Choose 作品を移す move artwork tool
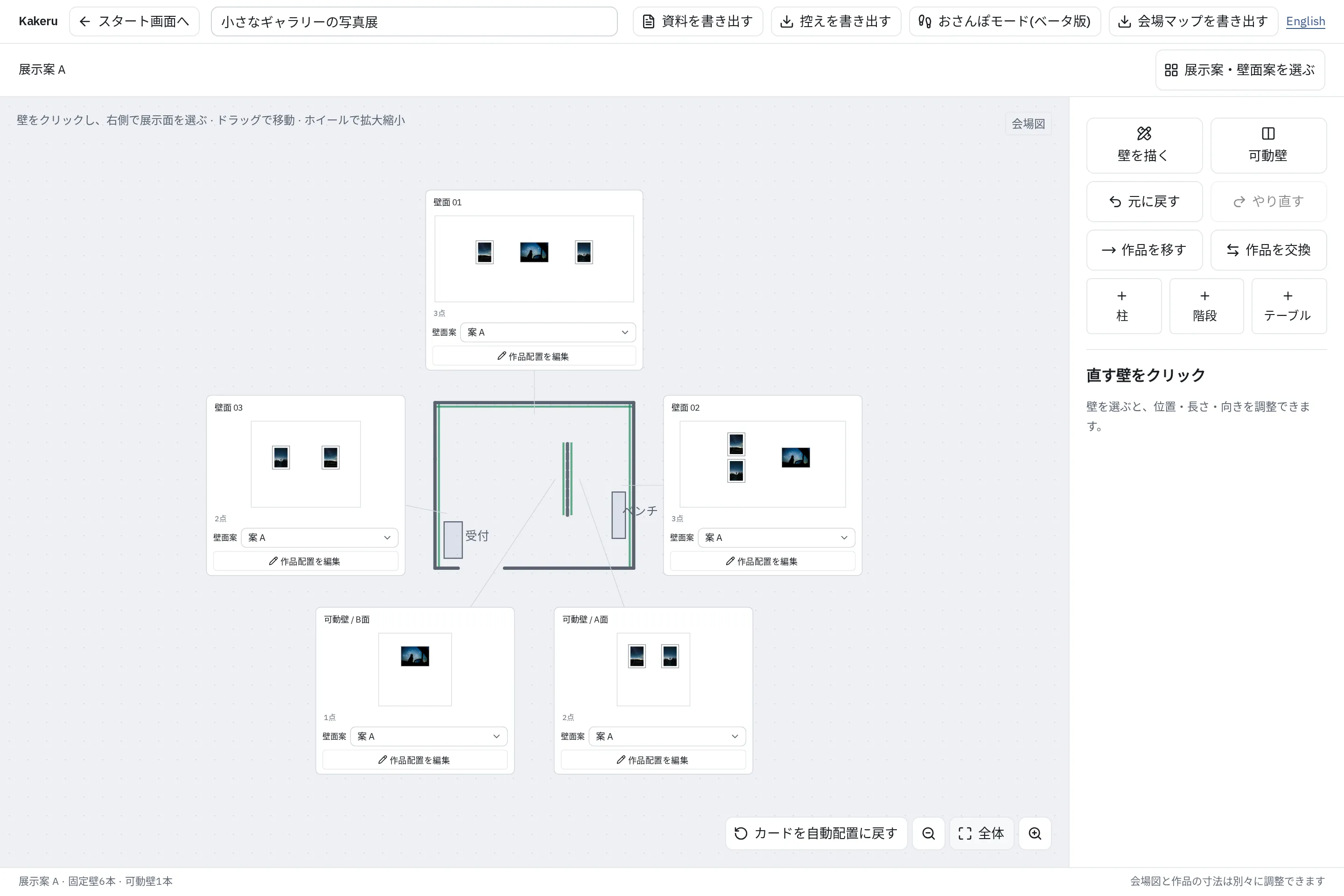The height and width of the screenshot is (896, 1344). point(1144,250)
